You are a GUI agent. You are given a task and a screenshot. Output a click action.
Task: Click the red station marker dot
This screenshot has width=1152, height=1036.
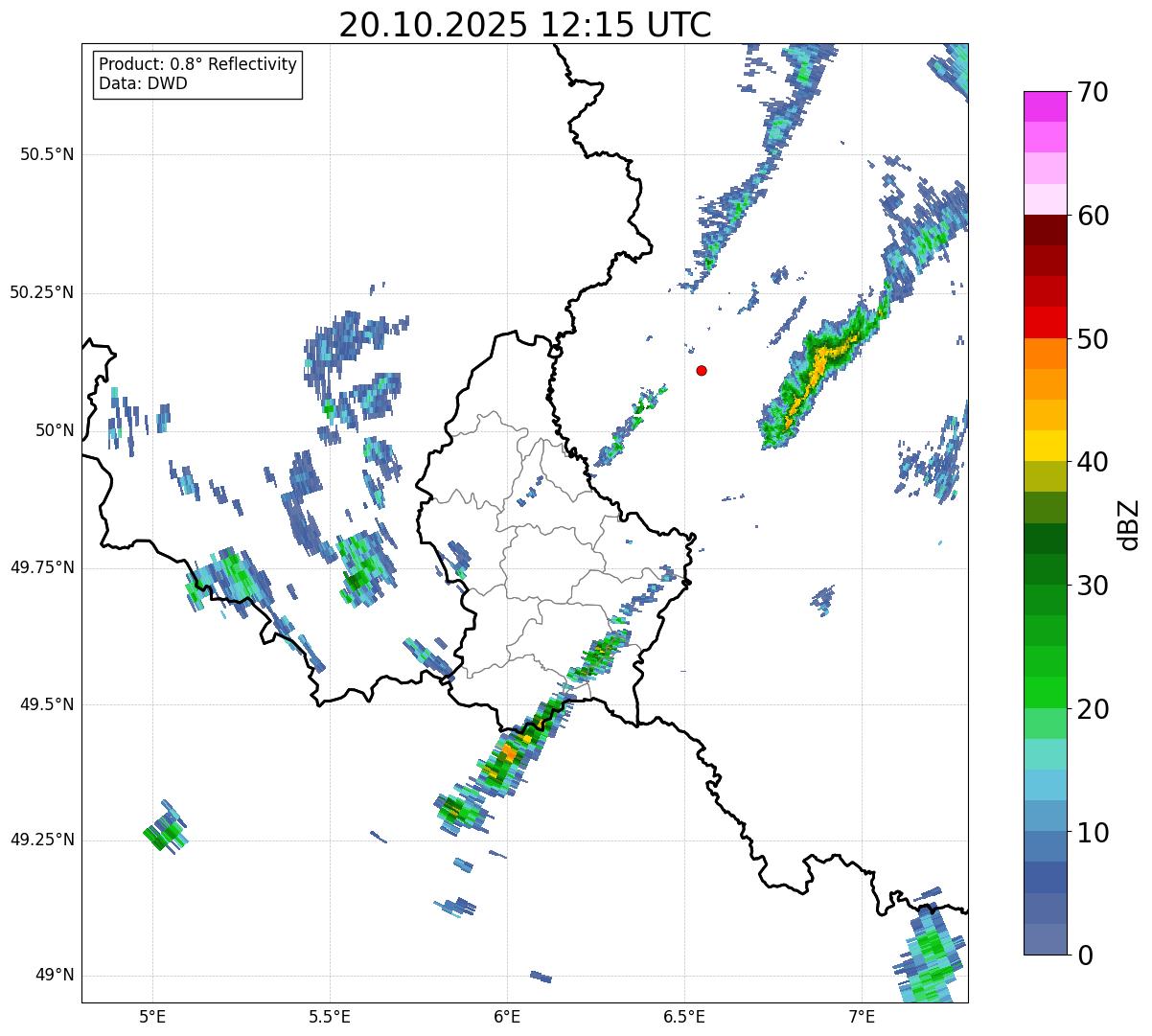[702, 370]
